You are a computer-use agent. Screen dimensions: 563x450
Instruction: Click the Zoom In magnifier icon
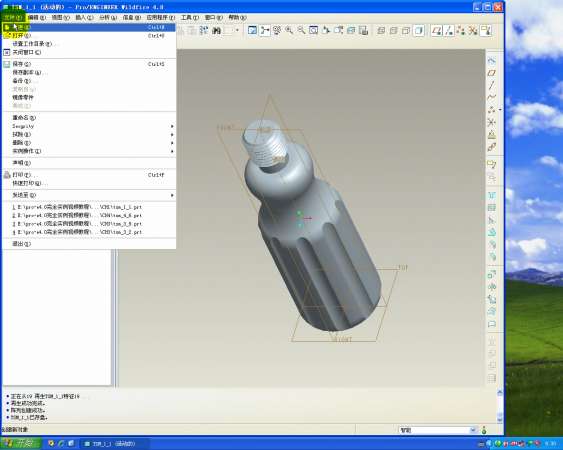pyautogui.click(x=289, y=31)
